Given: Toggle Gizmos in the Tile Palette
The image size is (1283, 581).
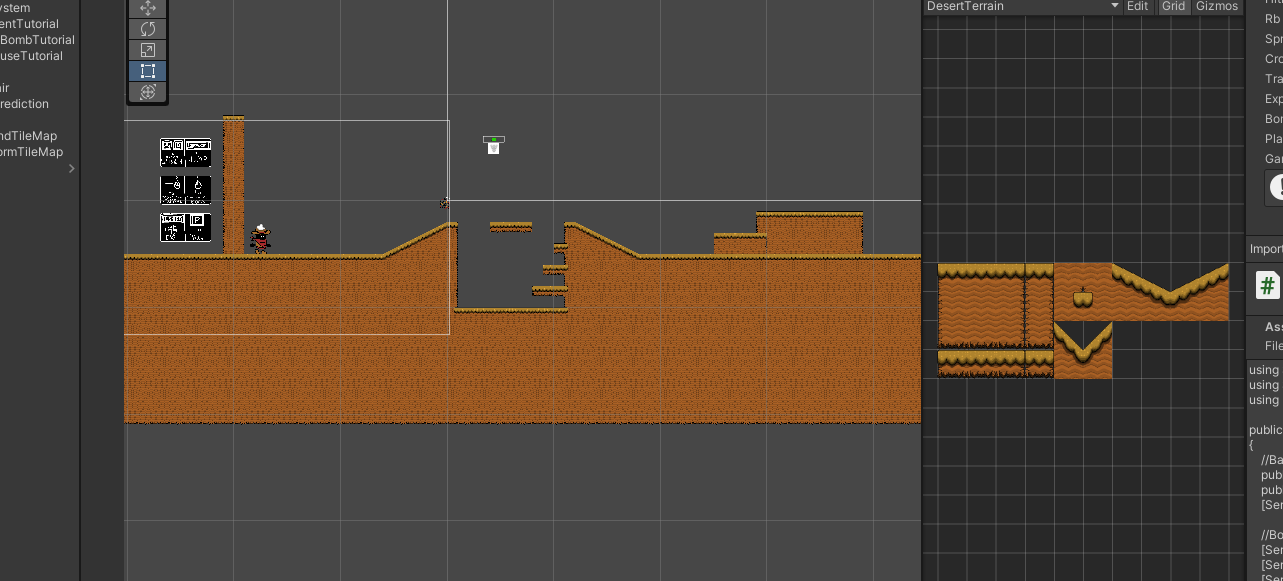Looking at the screenshot, I should coord(1217,6).
